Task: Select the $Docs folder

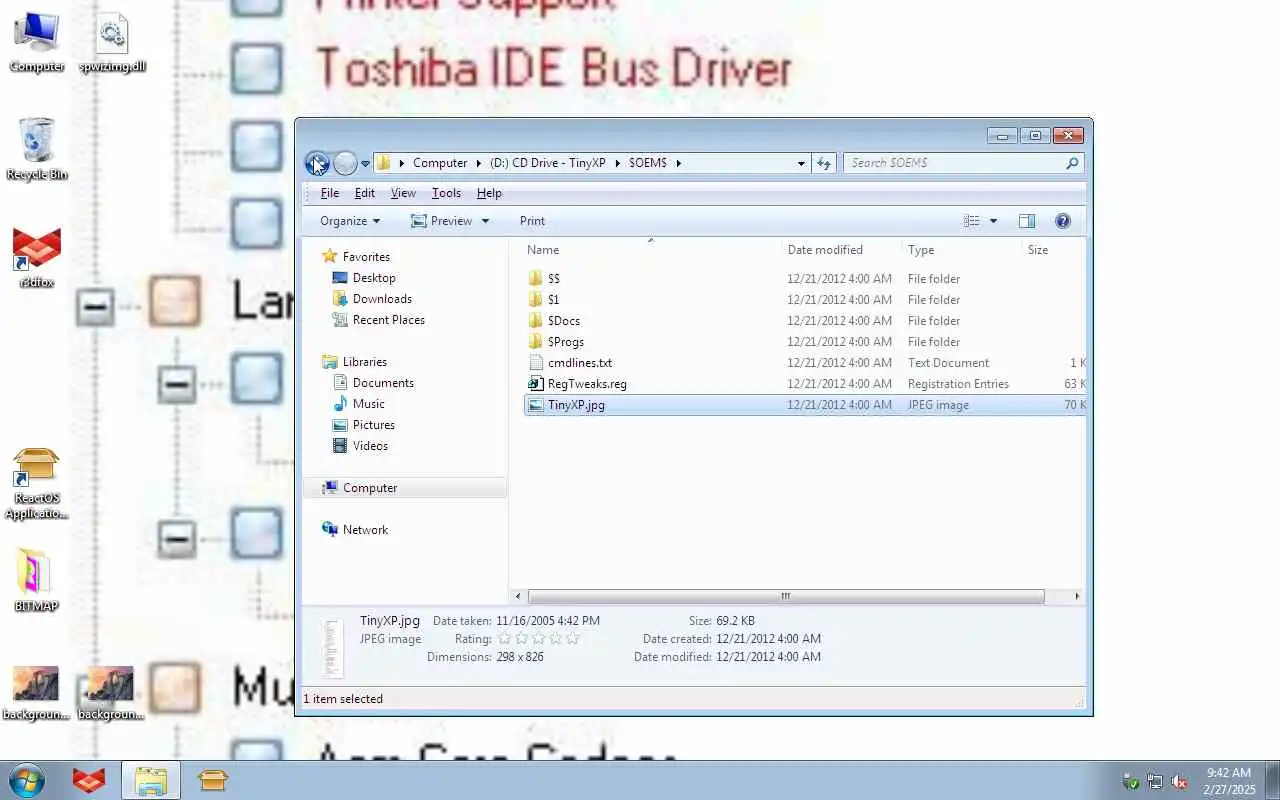Action: 563,321
